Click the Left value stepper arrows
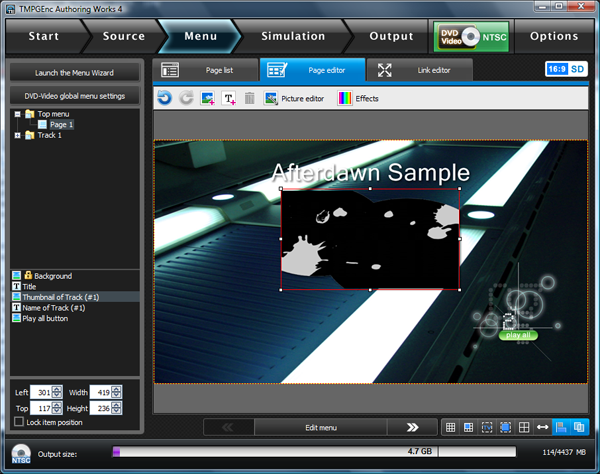 click(x=57, y=392)
